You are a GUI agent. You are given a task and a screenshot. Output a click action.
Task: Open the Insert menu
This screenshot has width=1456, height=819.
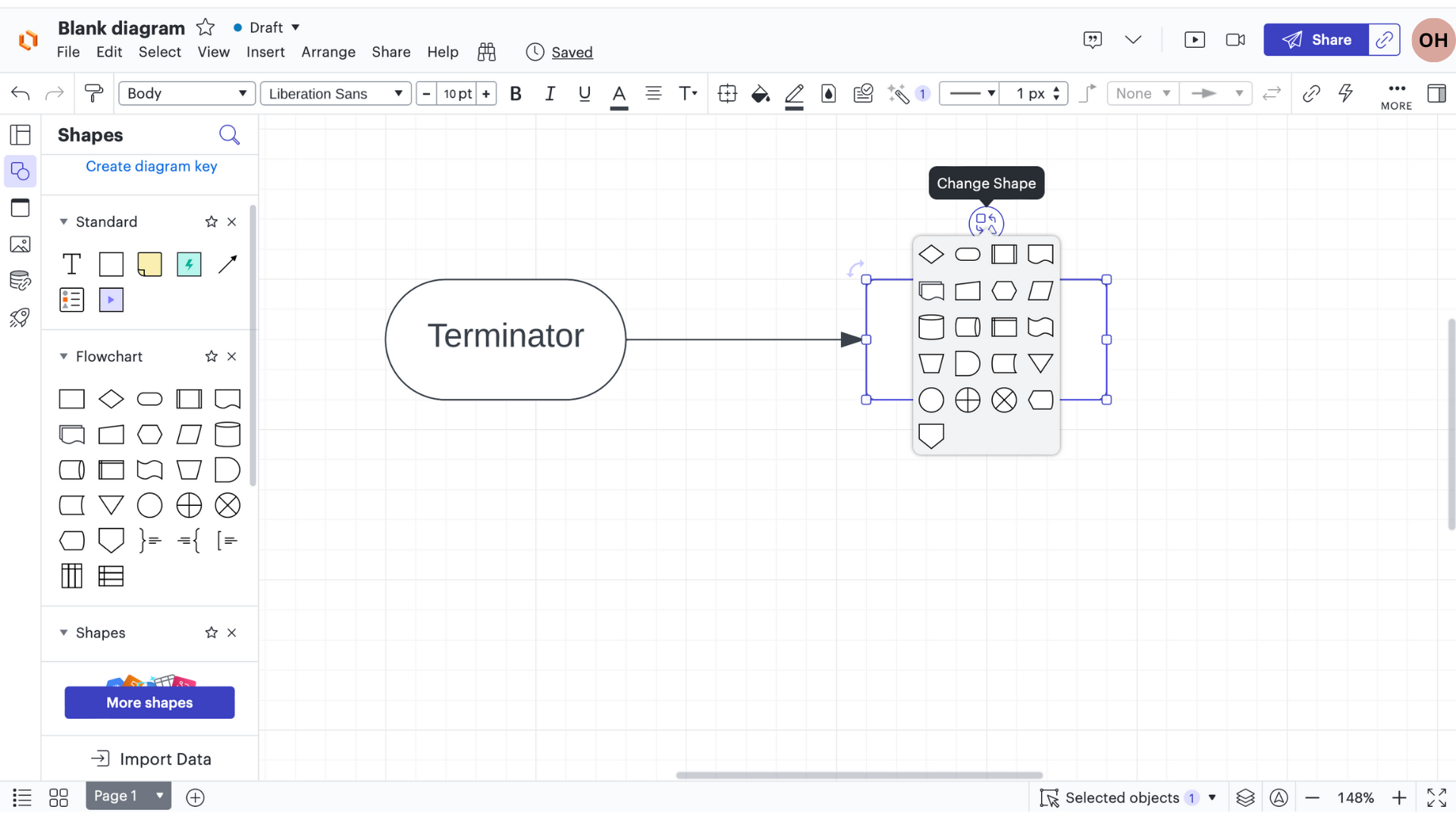pos(265,52)
